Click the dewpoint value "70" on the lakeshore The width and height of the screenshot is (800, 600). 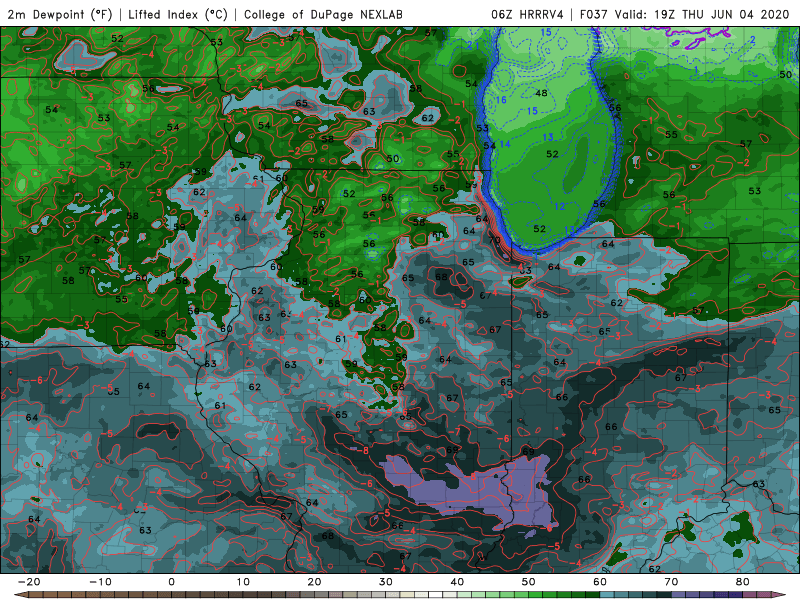point(494,240)
